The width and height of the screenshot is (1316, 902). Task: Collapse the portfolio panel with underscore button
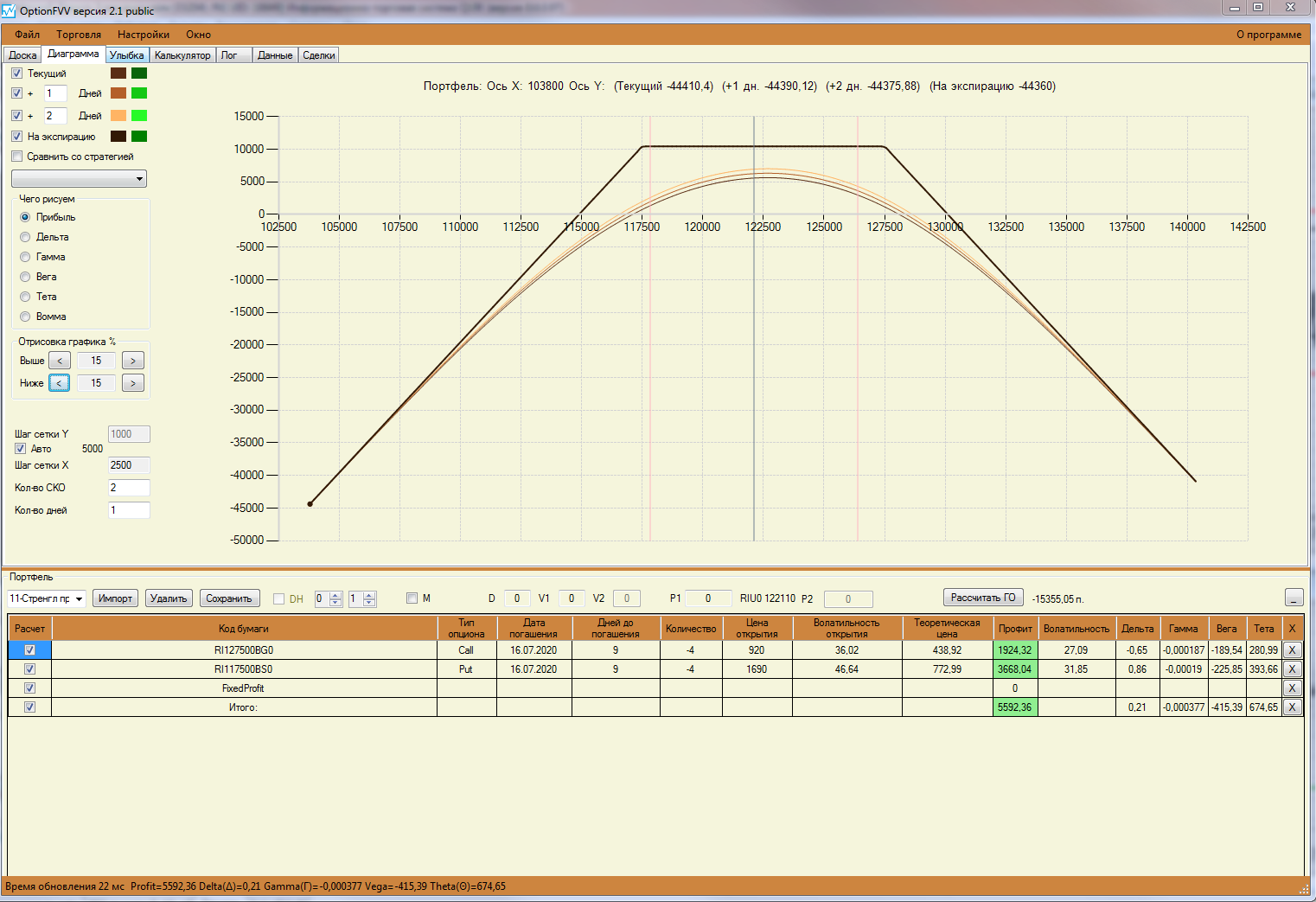pos(1294,598)
